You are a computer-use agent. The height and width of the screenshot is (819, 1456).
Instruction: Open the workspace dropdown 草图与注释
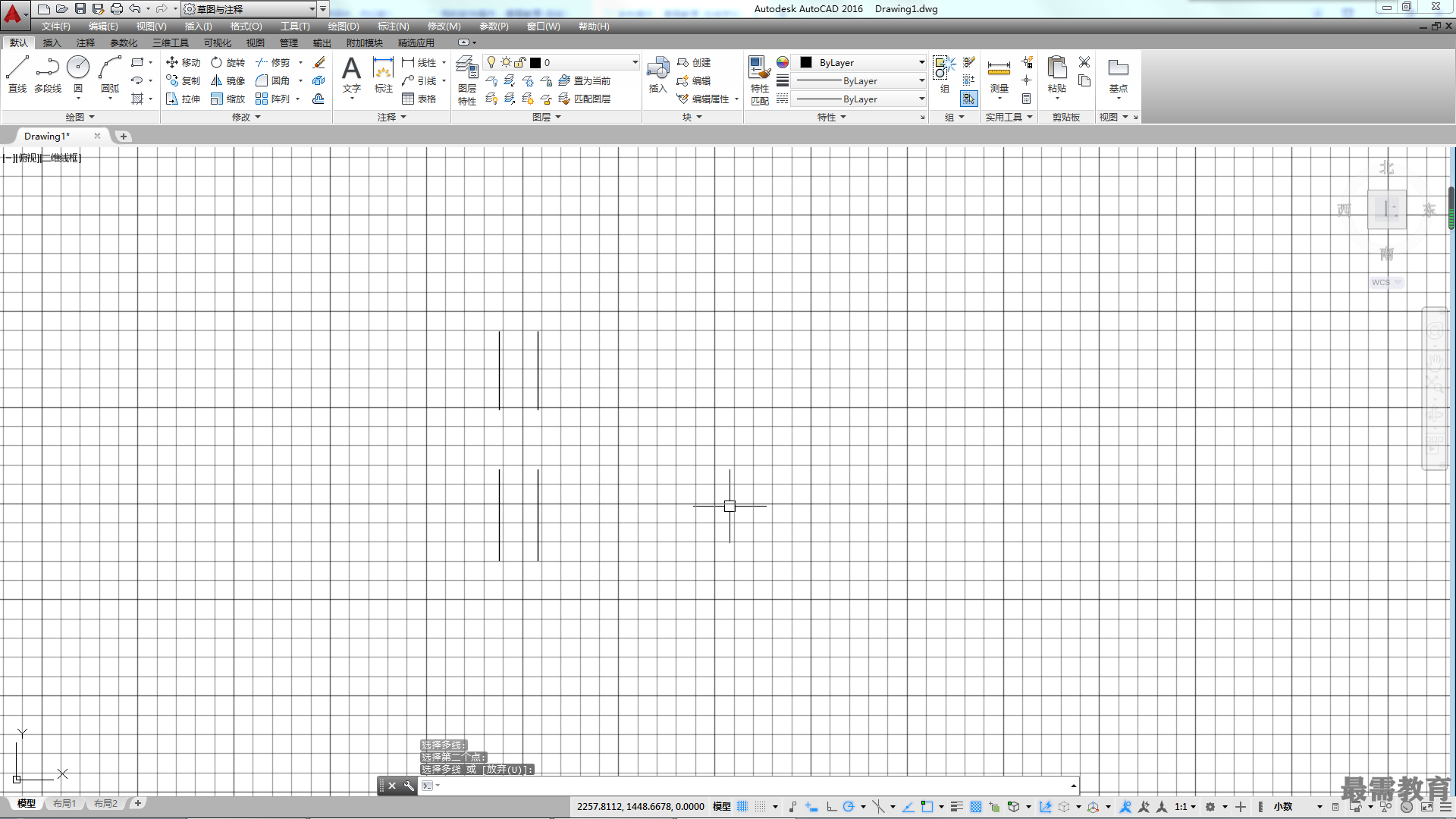coord(249,9)
